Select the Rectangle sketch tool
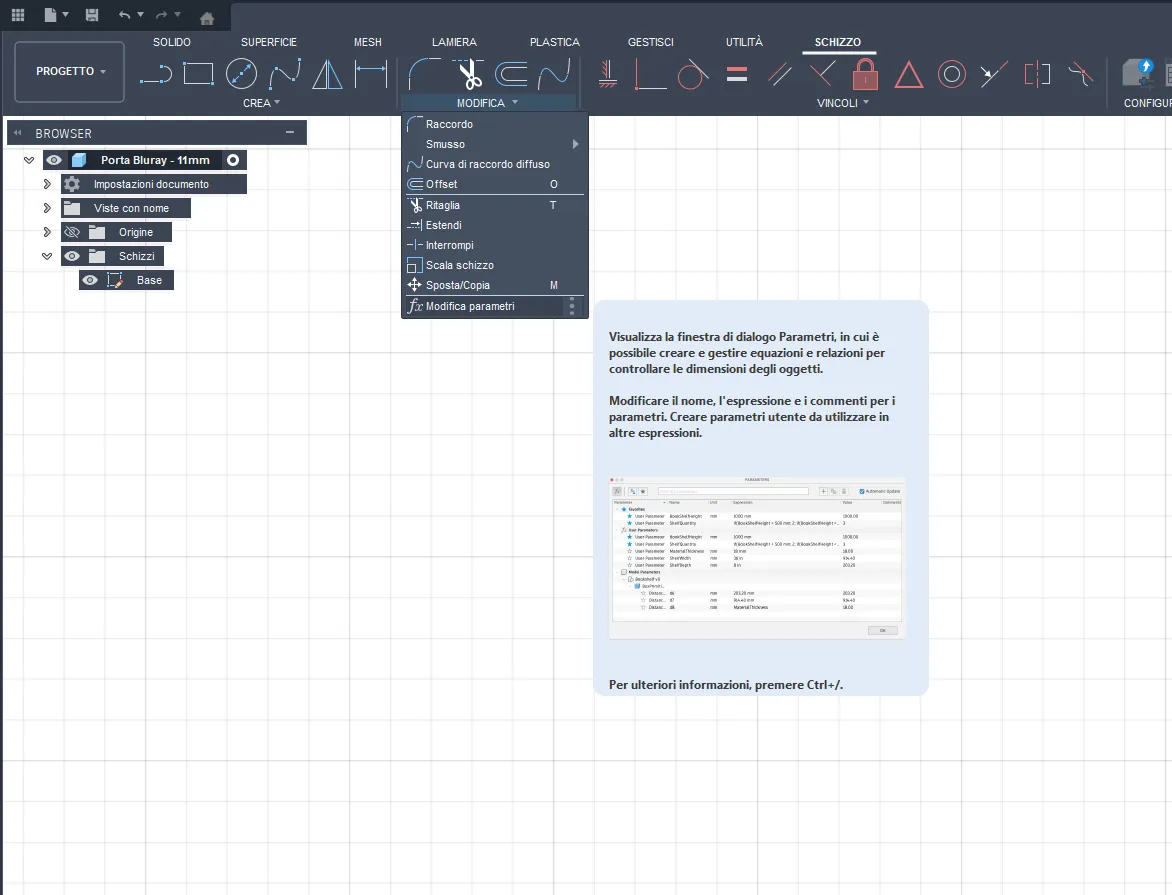This screenshot has width=1172, height=895. pyautogui.click(x=199, y=74)
